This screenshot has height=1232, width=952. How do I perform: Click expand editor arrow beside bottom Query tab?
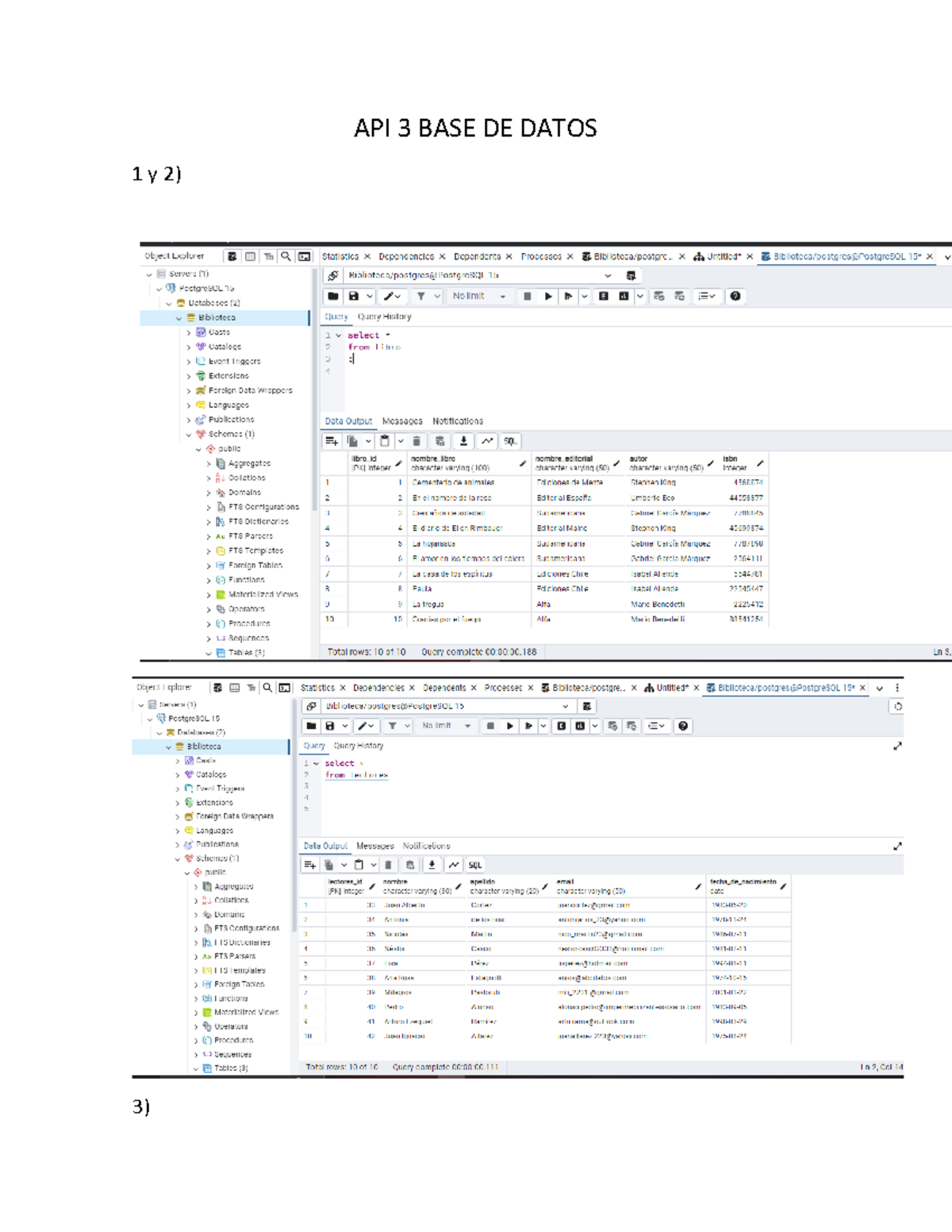pyautogui.click(x=897, y=746)
